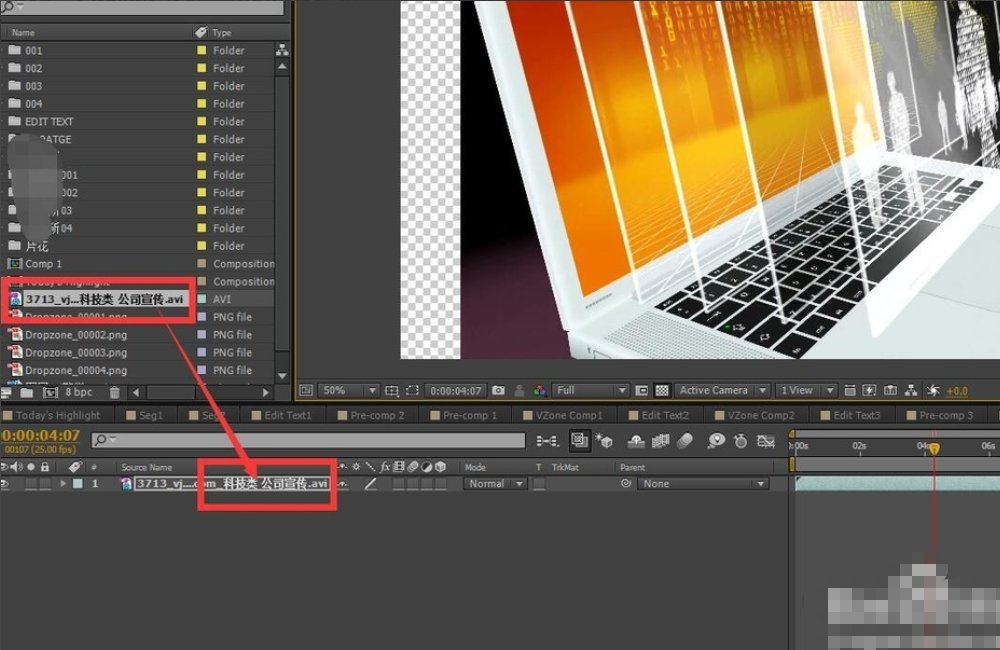Image resolution: width=1000 pixels, height=650 pixels.
Task: Toggle Fast Previews in the viewer
Action: (868, 391)
